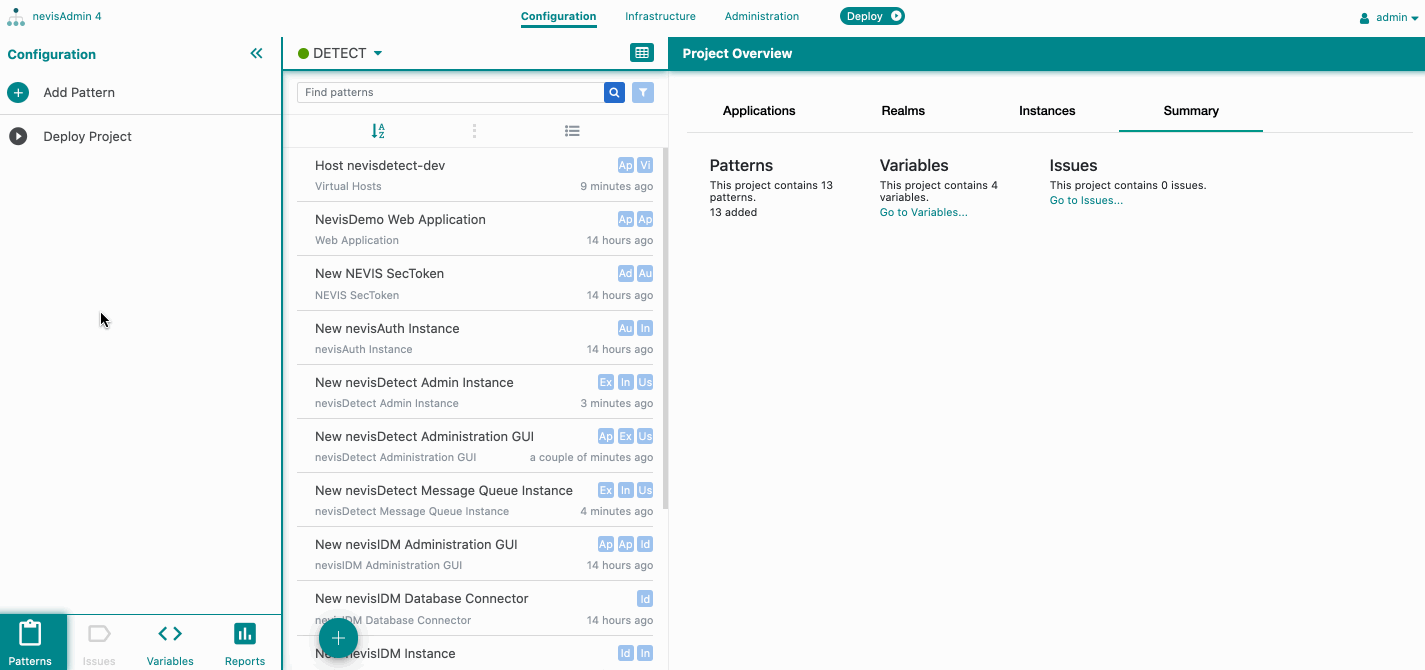
Task: Click the Au tag on New nevisAuth Instance
Action: [x=625, y=328]
